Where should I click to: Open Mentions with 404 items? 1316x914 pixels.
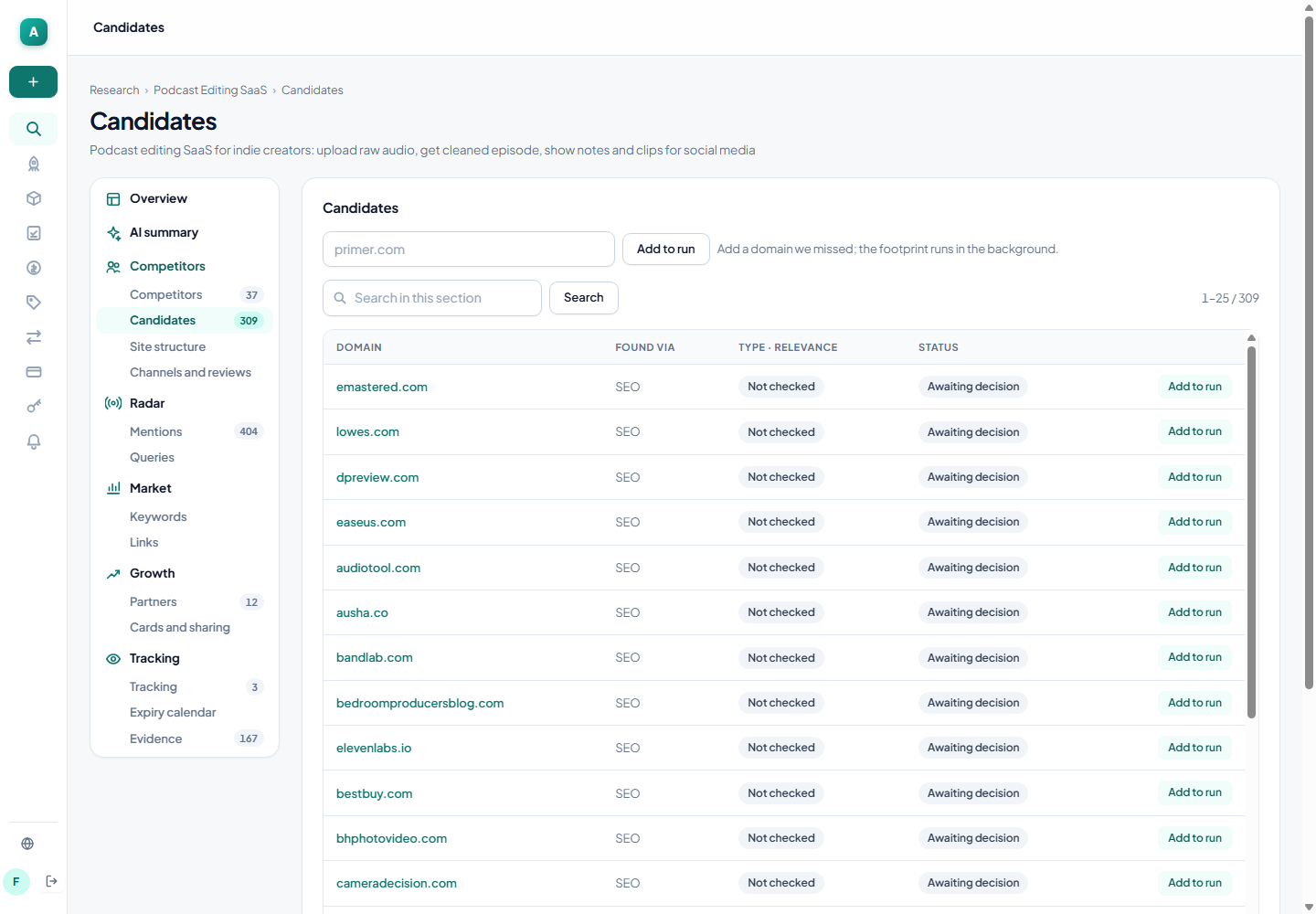click(185, 431)
